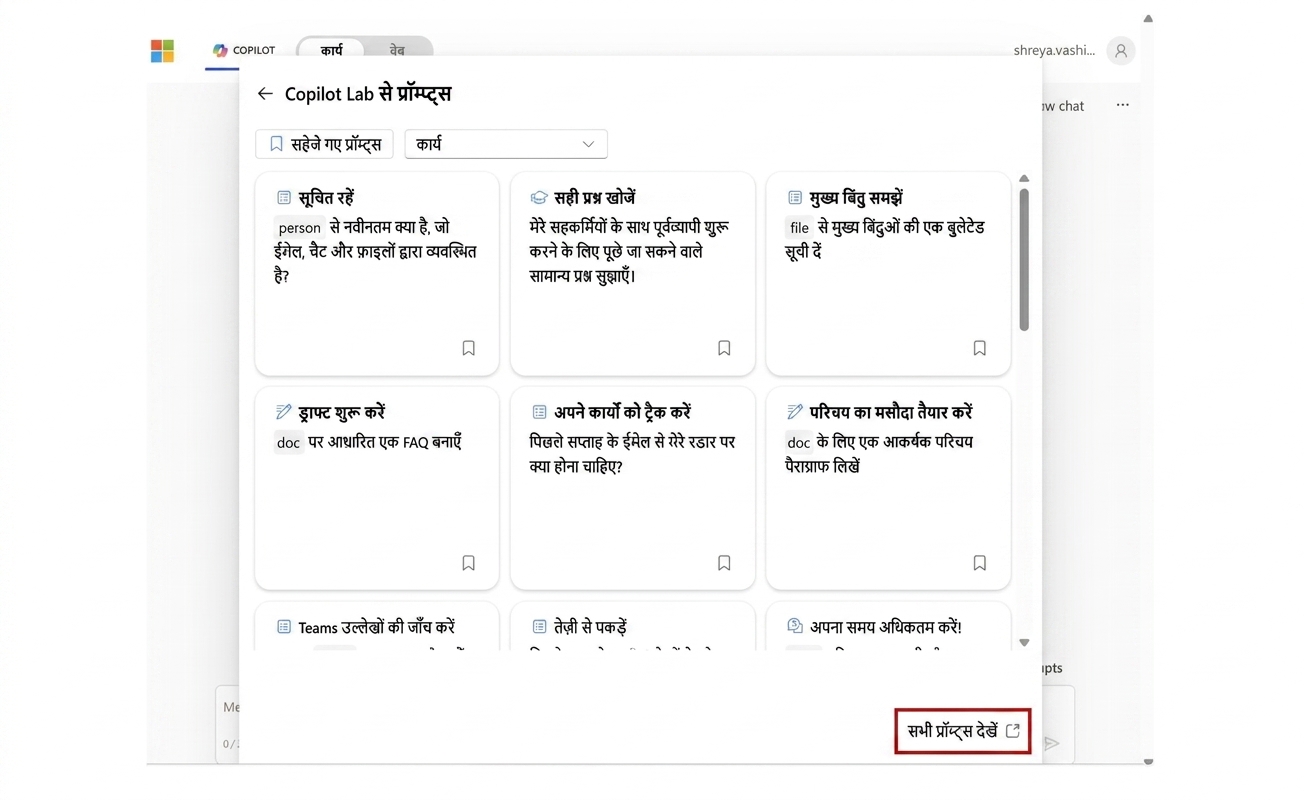Bookmark the सही प्रश्न खोजें prompt card
Viewport: 1304px width, 800px height.
[x=724, y=348]
